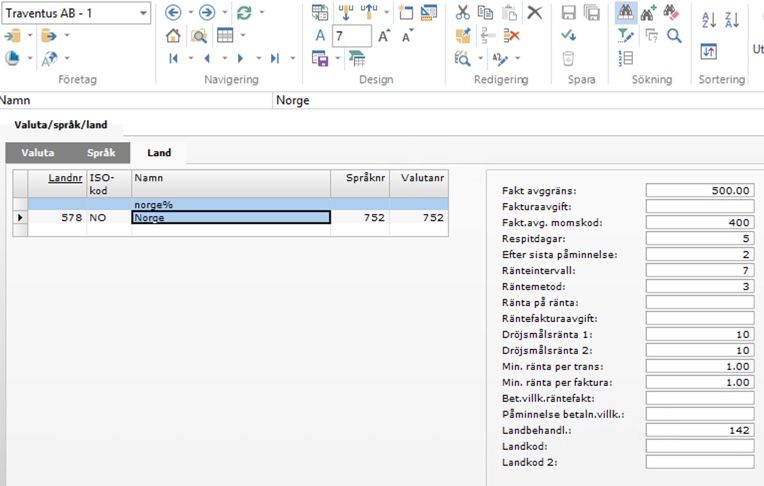Cut with the scissors icon
Image resolution: width=764 pixels, height=486 pixels.
click(462, 13)
